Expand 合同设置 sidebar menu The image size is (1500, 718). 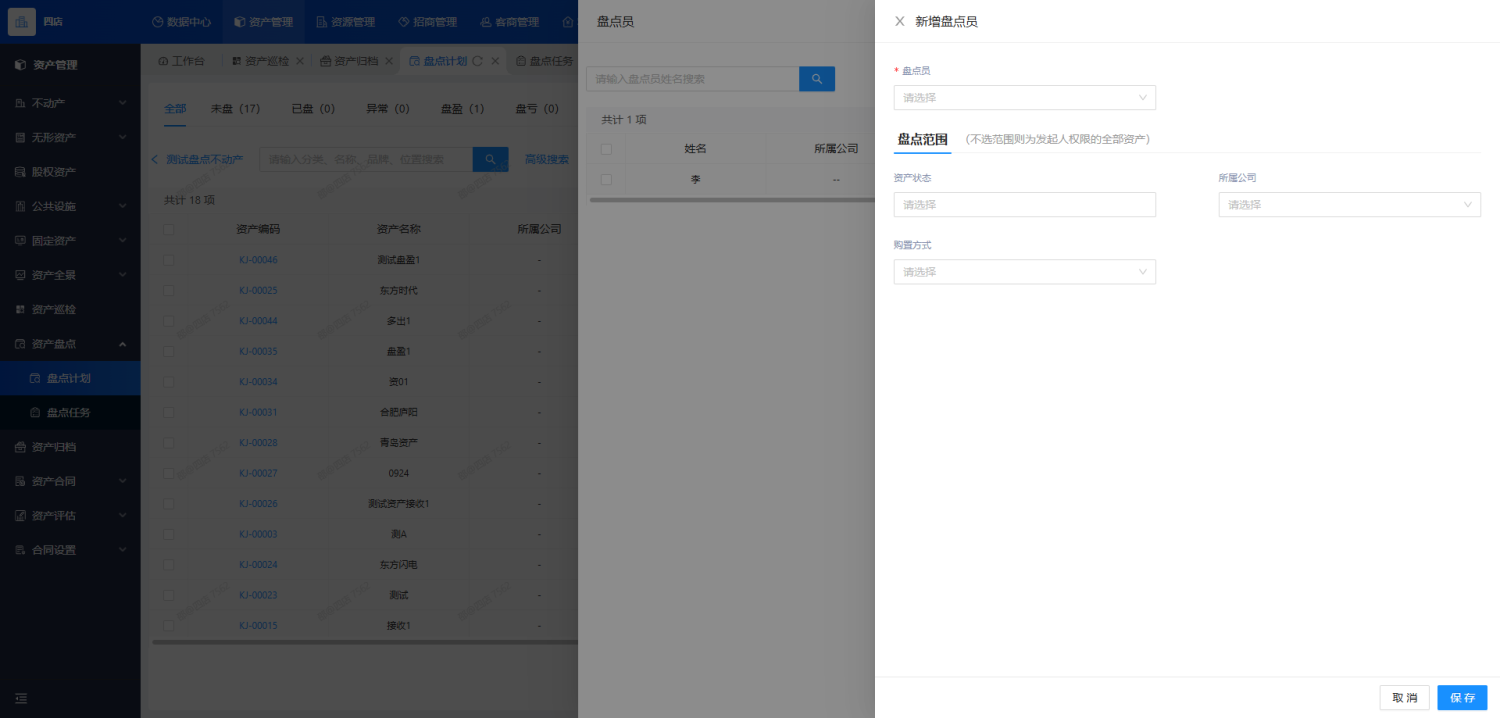click(70, 550)
